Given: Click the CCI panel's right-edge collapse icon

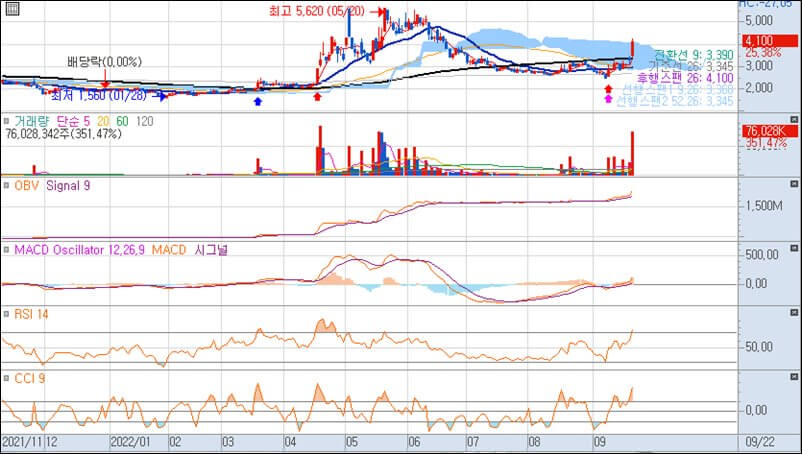Looking at the screenshot, I should click(x=794, y=377).
